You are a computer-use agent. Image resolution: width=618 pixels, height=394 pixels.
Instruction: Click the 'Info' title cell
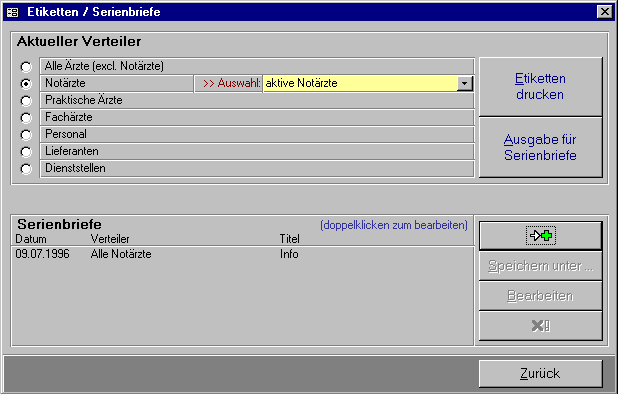[289, 254]
